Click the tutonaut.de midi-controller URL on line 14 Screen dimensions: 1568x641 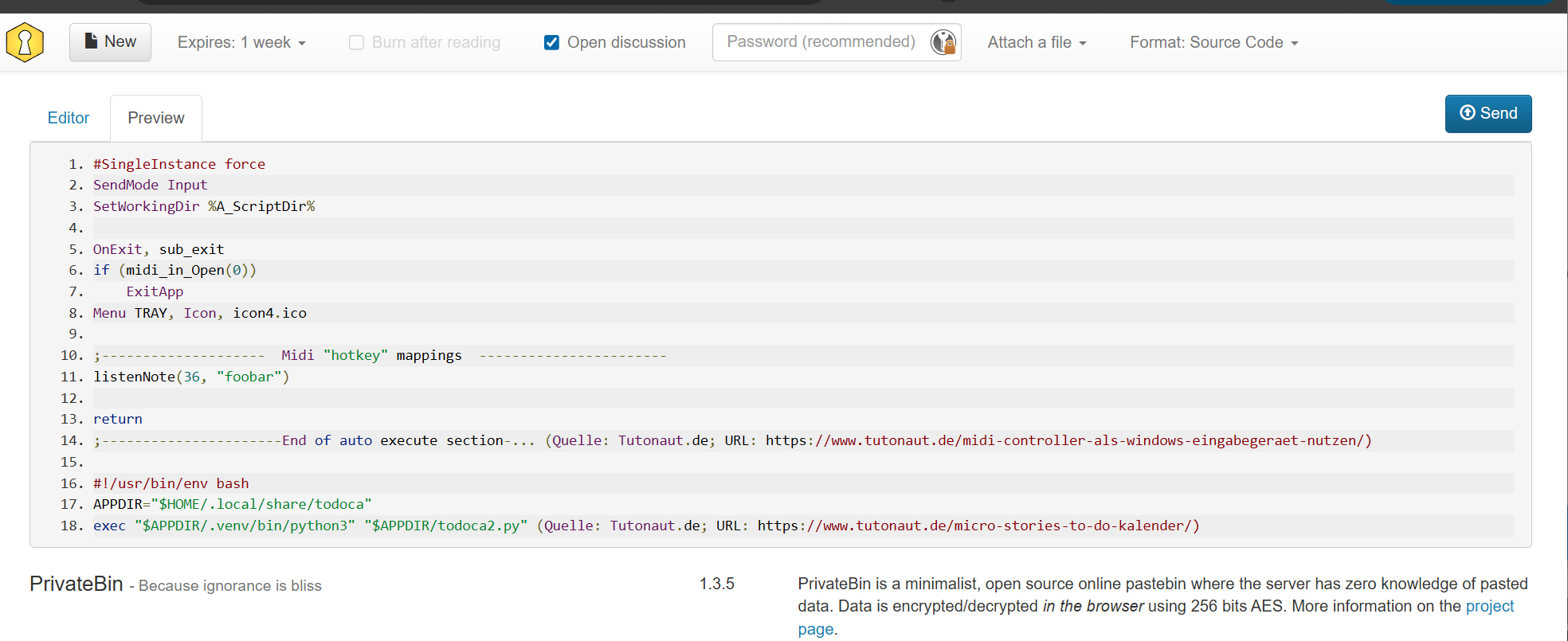[x=1068, y=440]
